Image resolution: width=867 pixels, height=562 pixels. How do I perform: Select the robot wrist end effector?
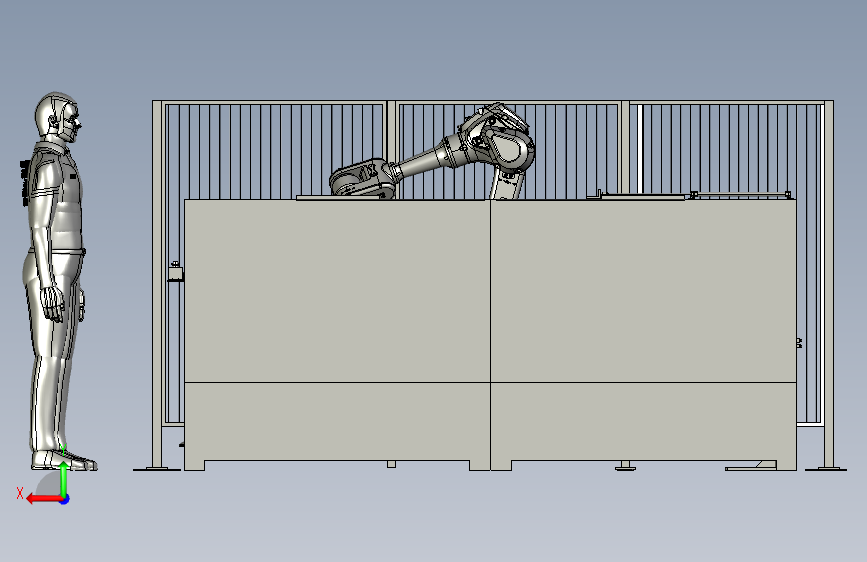tap(362, 178)
